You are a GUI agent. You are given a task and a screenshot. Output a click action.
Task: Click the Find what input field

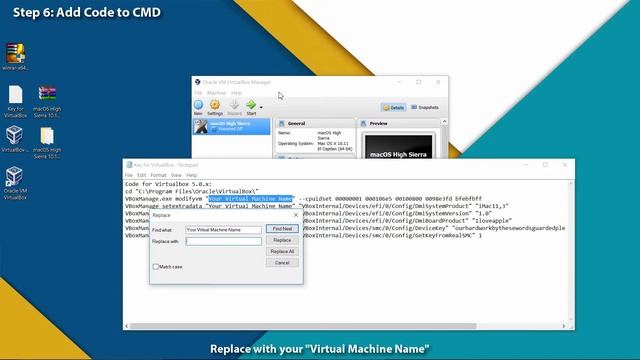point(223,230)
